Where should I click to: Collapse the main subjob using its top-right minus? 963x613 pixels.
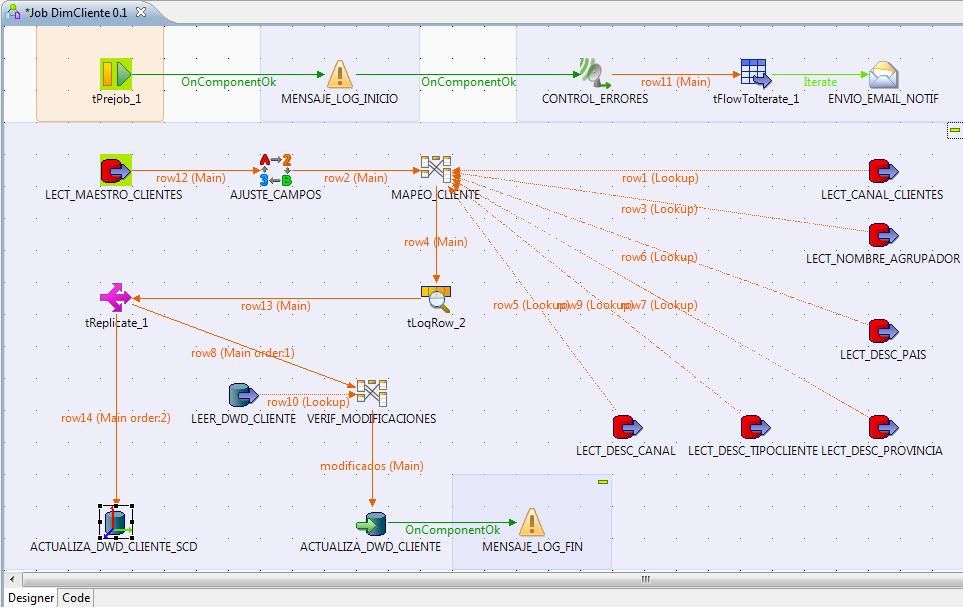coord(955,130)
